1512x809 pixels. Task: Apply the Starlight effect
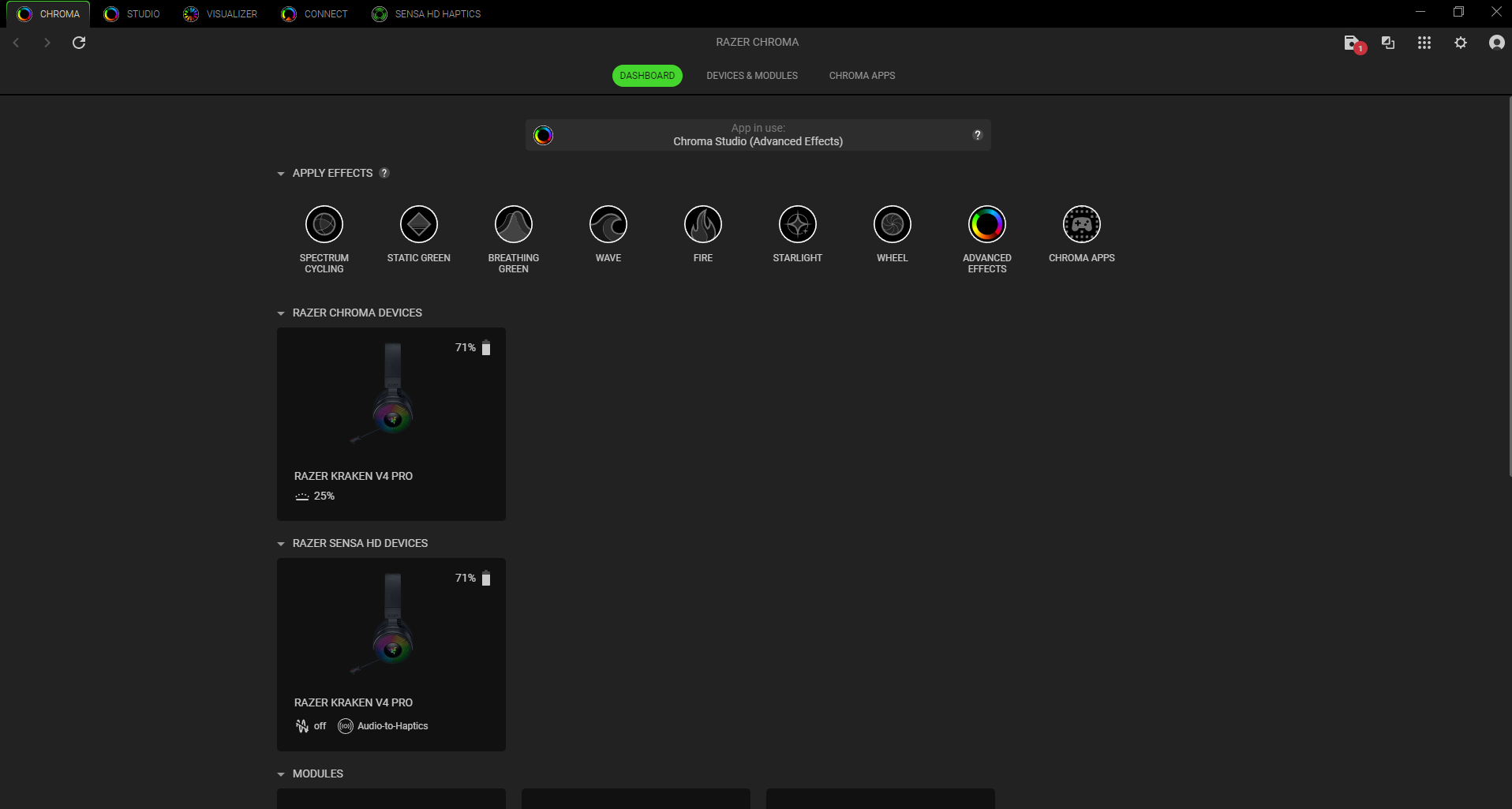coord(797,225)
